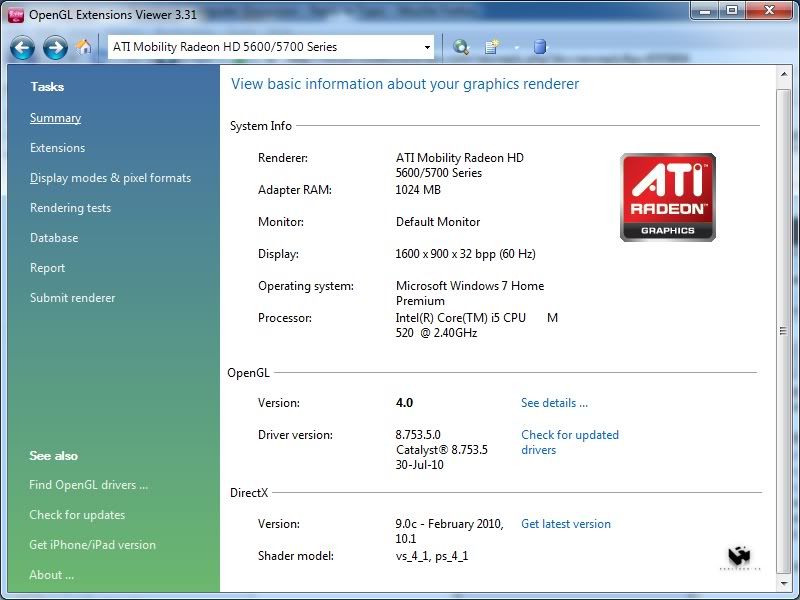Go back with the blue back arrow
The width and height of the screenshot is (800, 600).
tap(22, 48)
